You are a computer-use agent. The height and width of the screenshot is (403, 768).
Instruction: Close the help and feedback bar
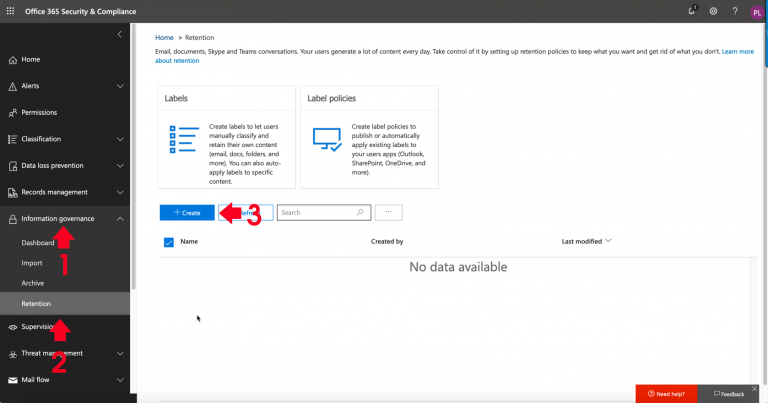[x=755, y=388]
